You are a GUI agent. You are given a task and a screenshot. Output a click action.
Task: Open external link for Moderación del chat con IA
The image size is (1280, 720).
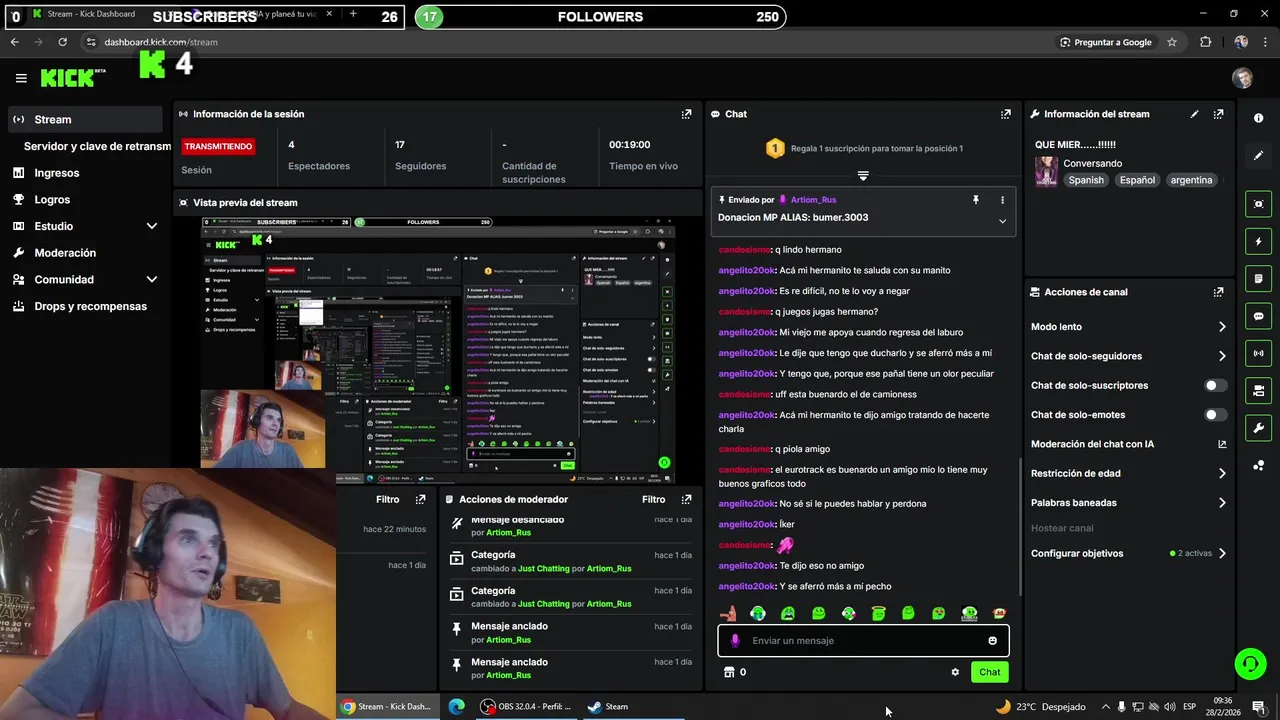click(x=1222, y=444)
